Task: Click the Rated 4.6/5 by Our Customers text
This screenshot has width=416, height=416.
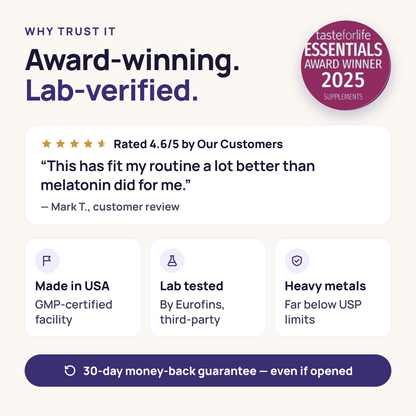Action: (x=198, y=144)
